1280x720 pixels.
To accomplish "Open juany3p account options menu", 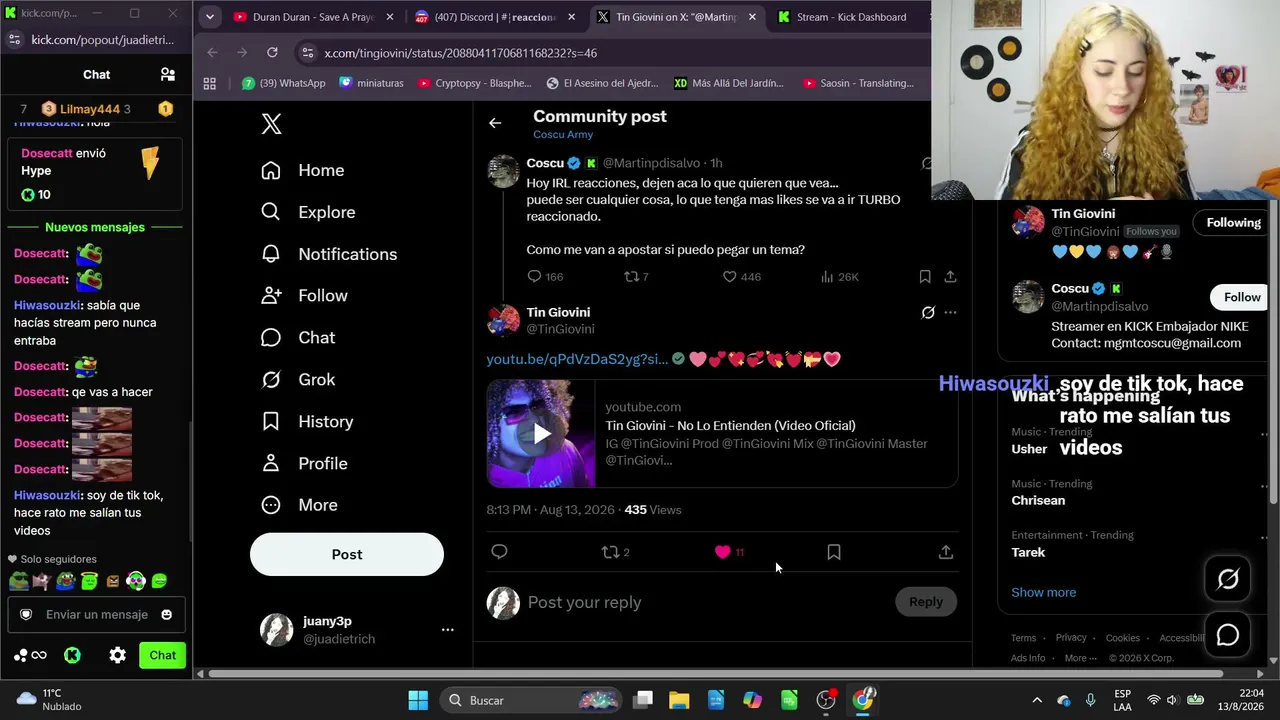I will click(x=448, y=630).
